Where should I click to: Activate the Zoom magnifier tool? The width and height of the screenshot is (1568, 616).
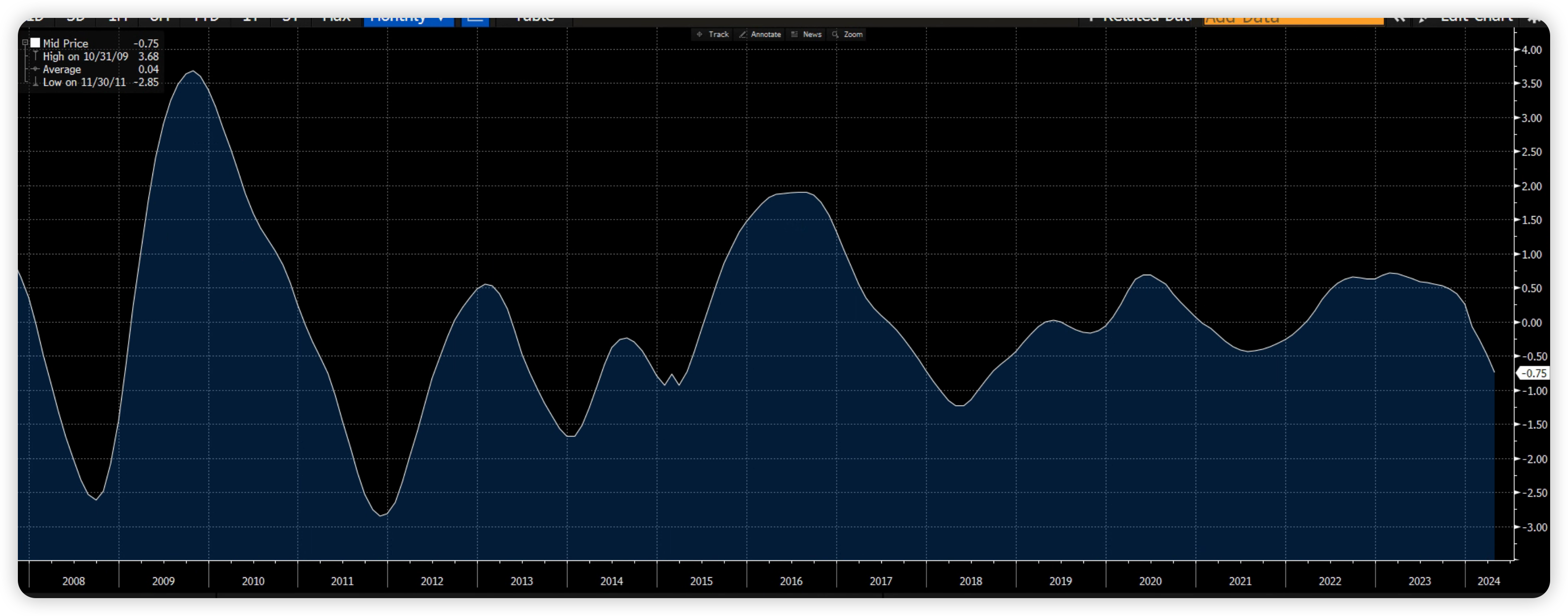(x=847, y=35)
